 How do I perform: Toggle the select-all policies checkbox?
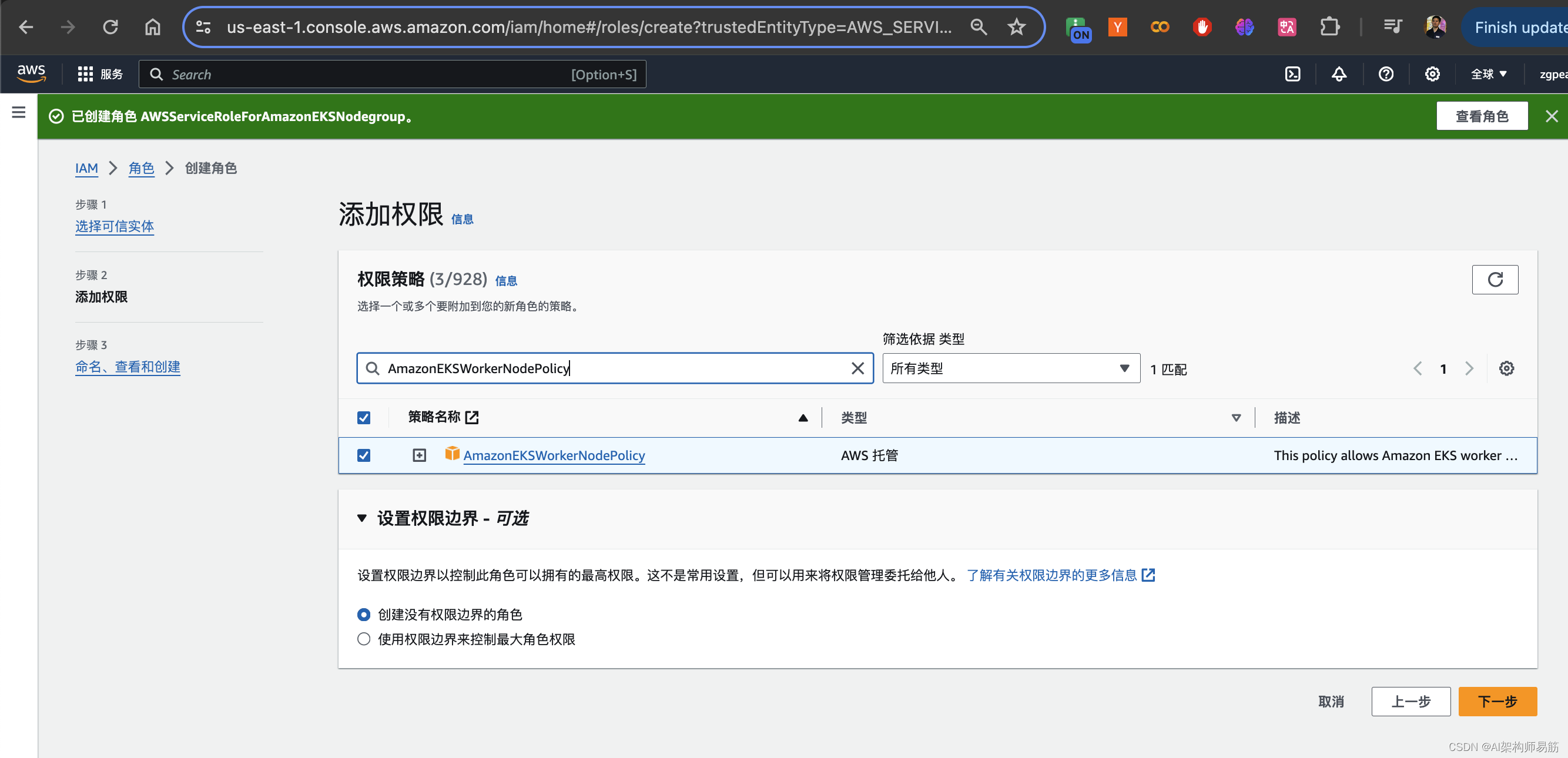pos(363,417)
